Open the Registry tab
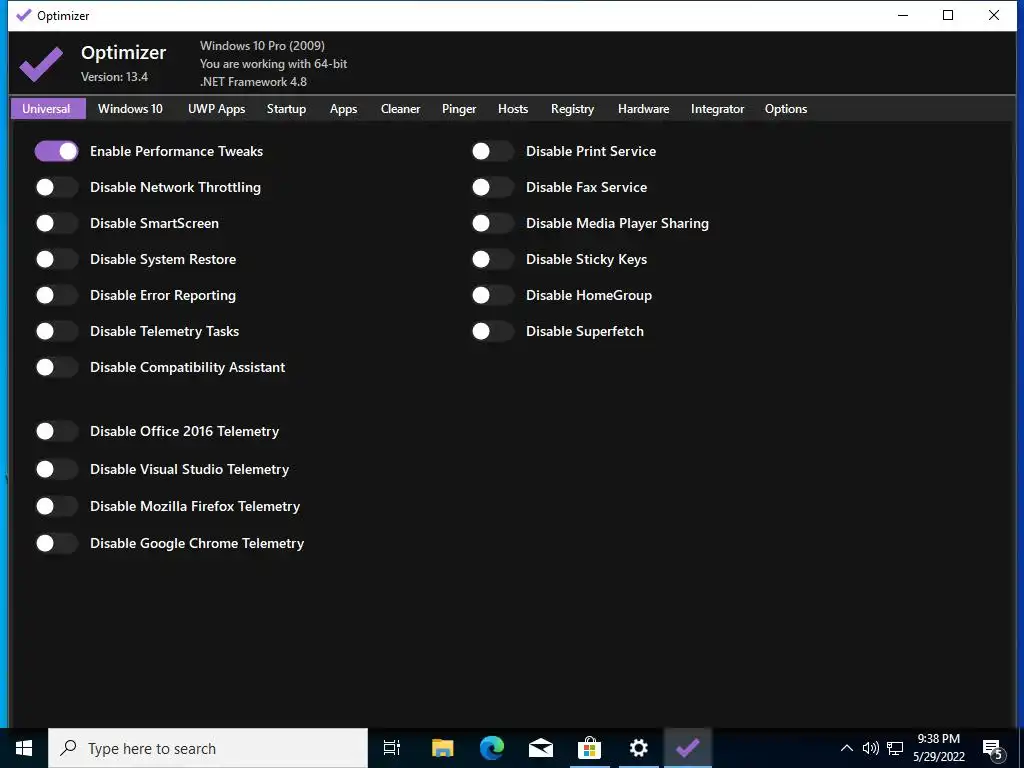 coord(573,109)
